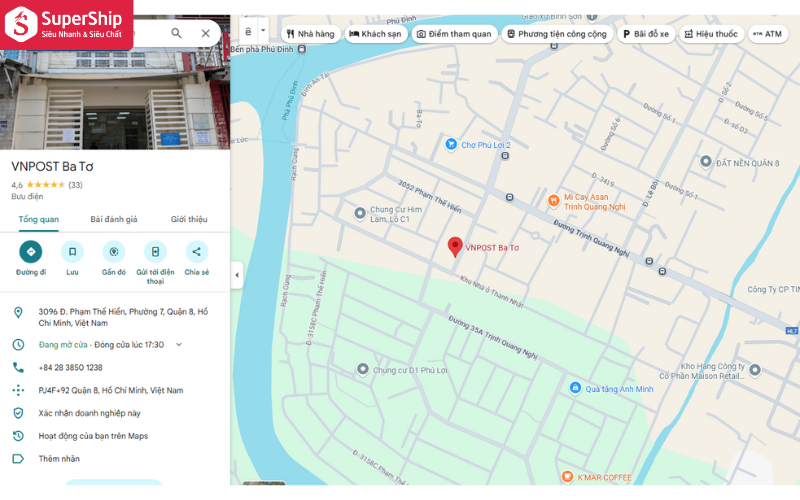The image size is (800, 500).
Task: Click the print icon at map top-left
Action: point(248,32)
